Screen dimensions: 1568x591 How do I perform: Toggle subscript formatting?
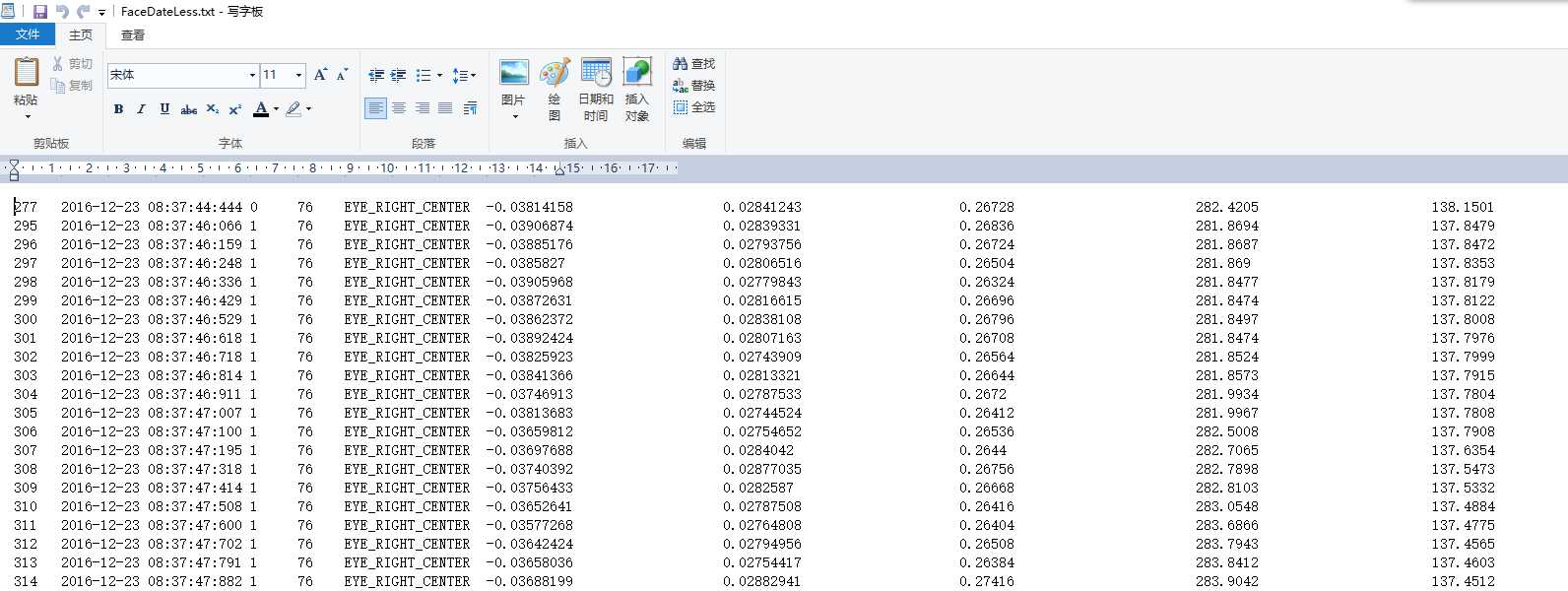[212, 108]
